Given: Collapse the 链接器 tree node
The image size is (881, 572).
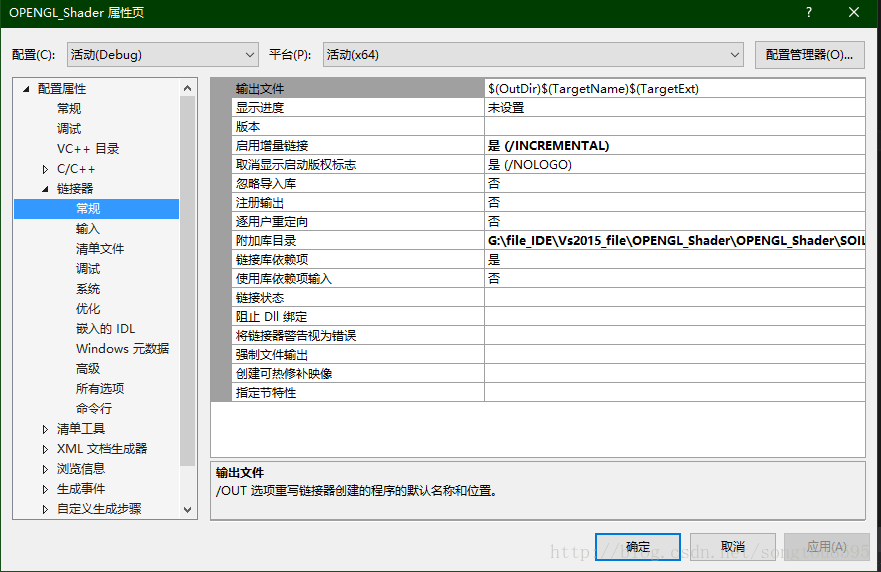Looking at the screenshot, I should [x=46, y=189].
